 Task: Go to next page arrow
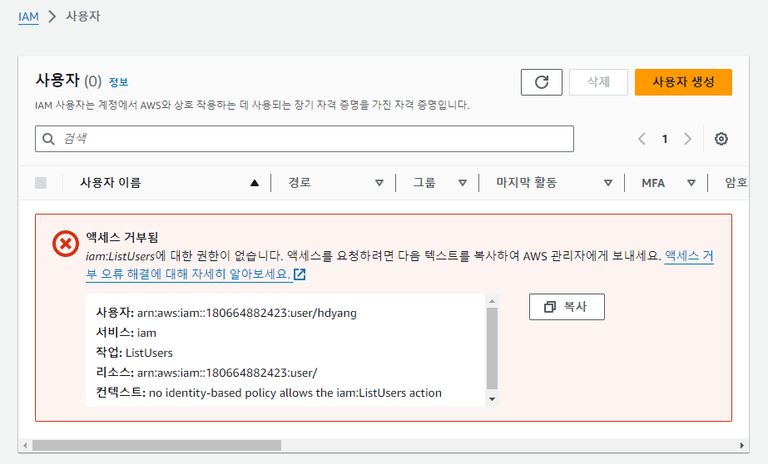point(688,139)
